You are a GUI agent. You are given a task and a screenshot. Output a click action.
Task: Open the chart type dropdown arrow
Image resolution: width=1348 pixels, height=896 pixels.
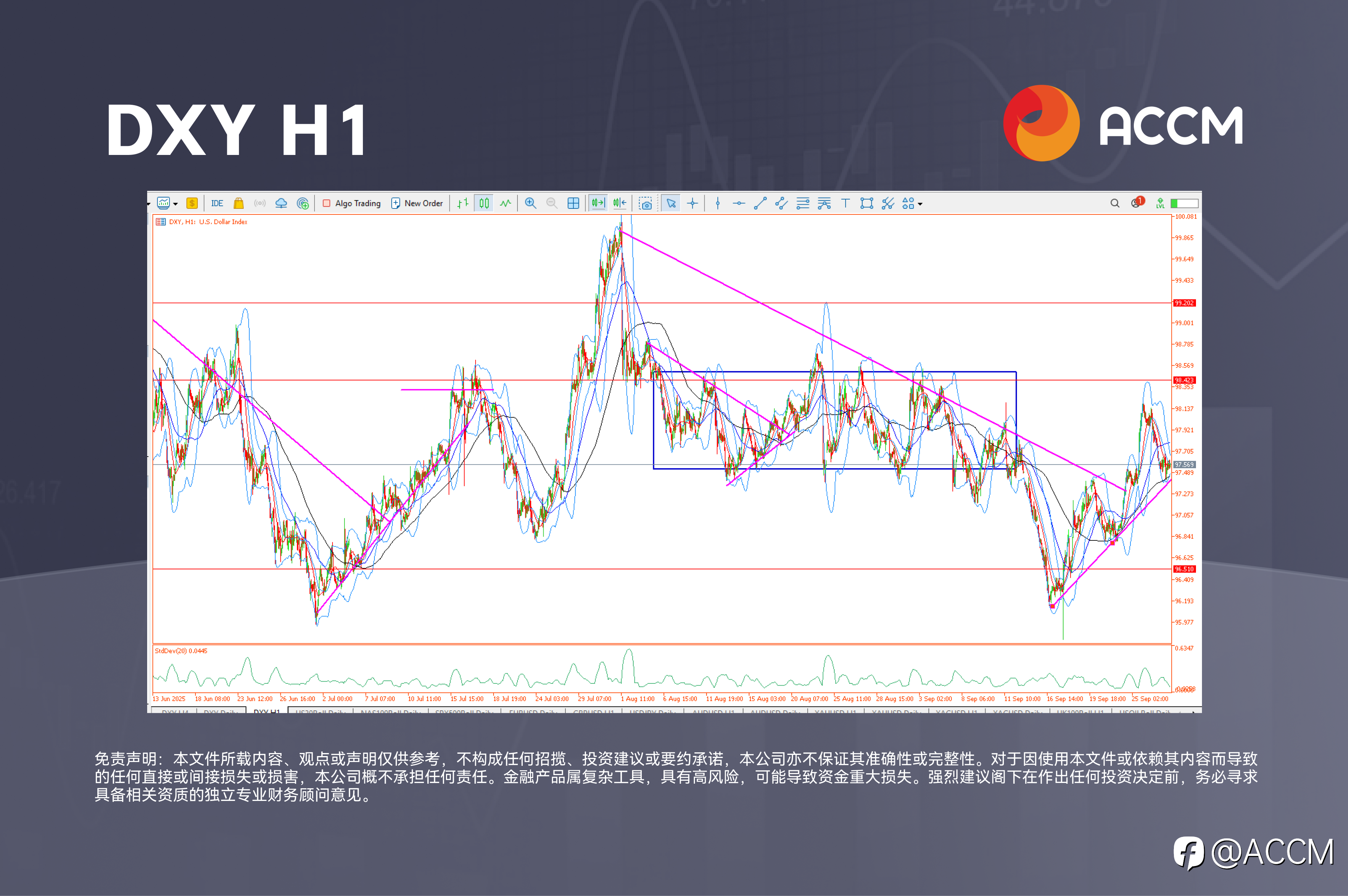[176, 204]
